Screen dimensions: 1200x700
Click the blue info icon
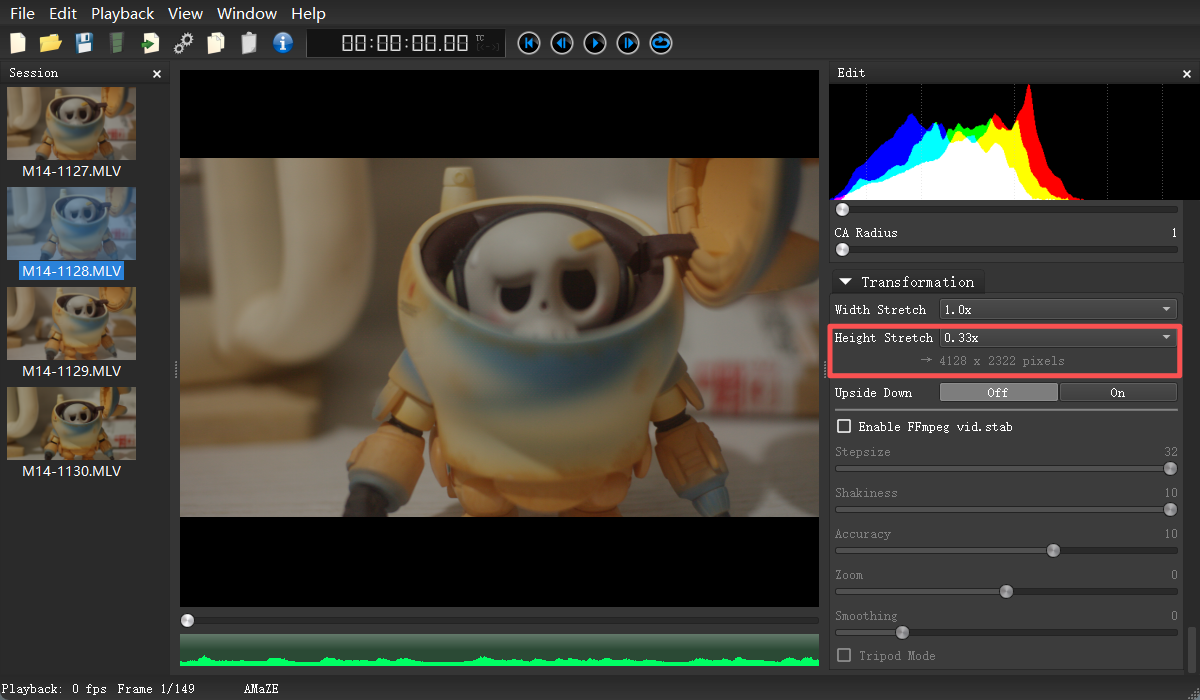tap(283, 43)
